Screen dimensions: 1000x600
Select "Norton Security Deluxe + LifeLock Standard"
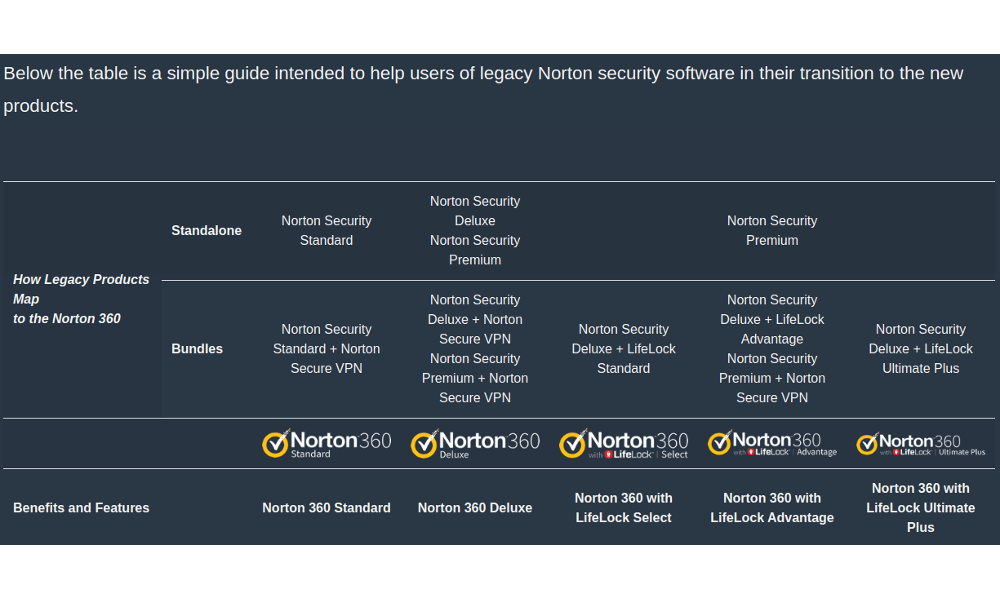tap(624, 349)
